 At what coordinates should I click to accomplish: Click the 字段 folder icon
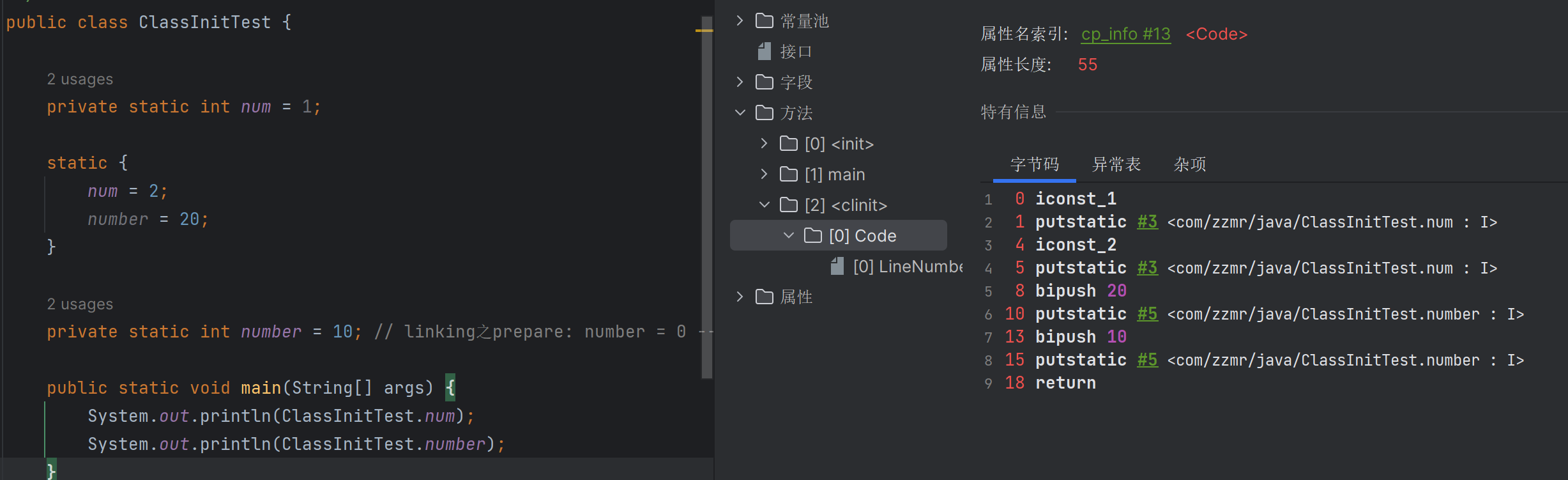[x=764, y=82]
